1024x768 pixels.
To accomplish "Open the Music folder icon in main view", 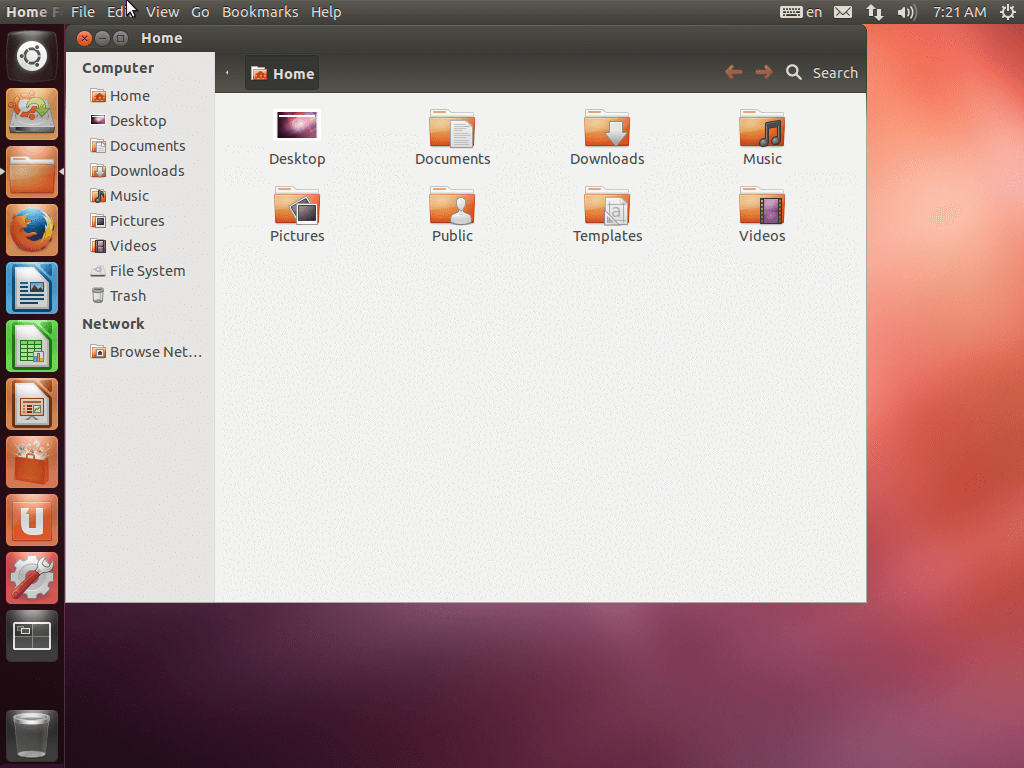I will [761, 128].
